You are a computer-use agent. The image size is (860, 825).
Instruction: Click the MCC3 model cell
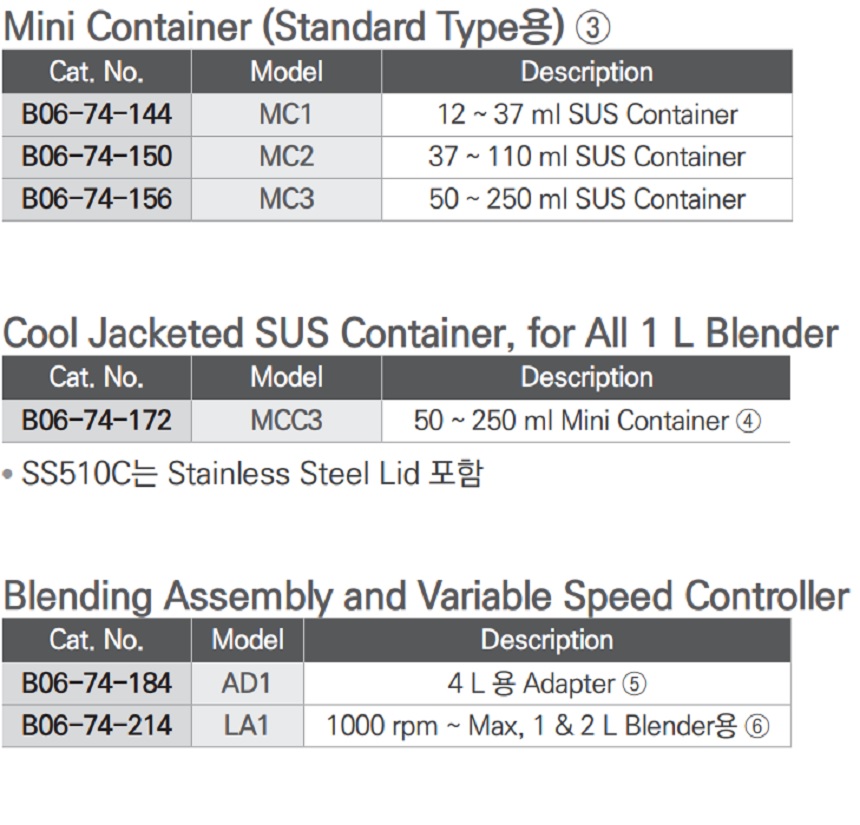[x=286, y=421]
